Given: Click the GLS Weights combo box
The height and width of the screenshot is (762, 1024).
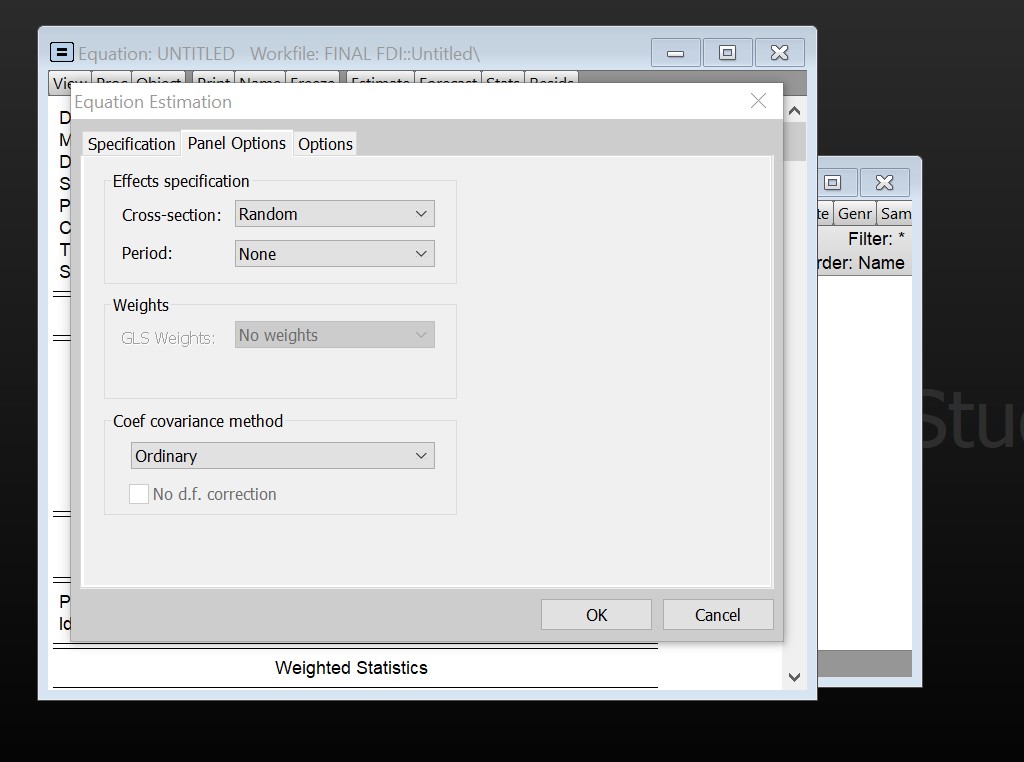Looking at the screenshot, I should [335, 336].
